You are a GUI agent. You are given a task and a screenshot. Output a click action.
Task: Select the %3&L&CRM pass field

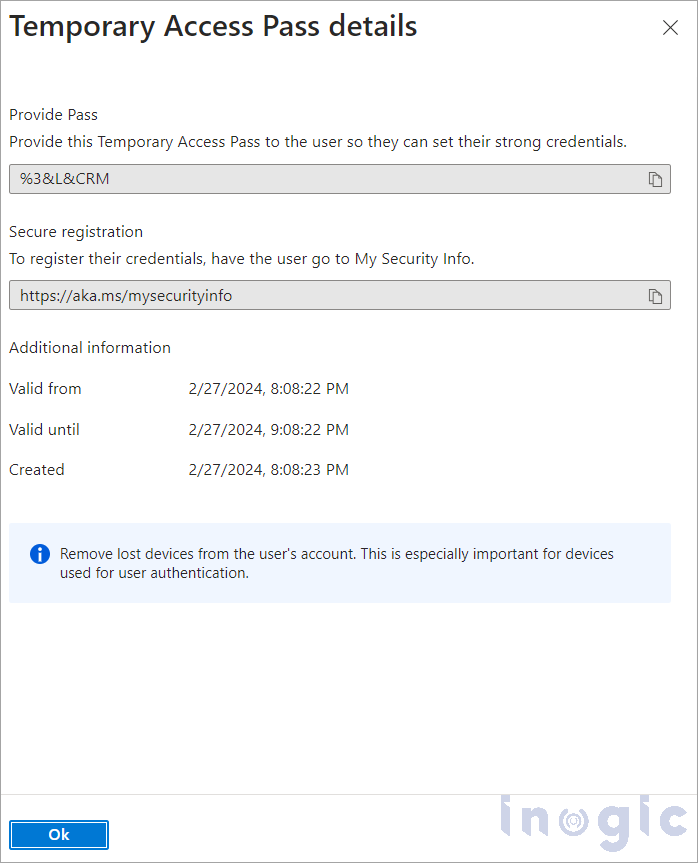coord(320,180)
